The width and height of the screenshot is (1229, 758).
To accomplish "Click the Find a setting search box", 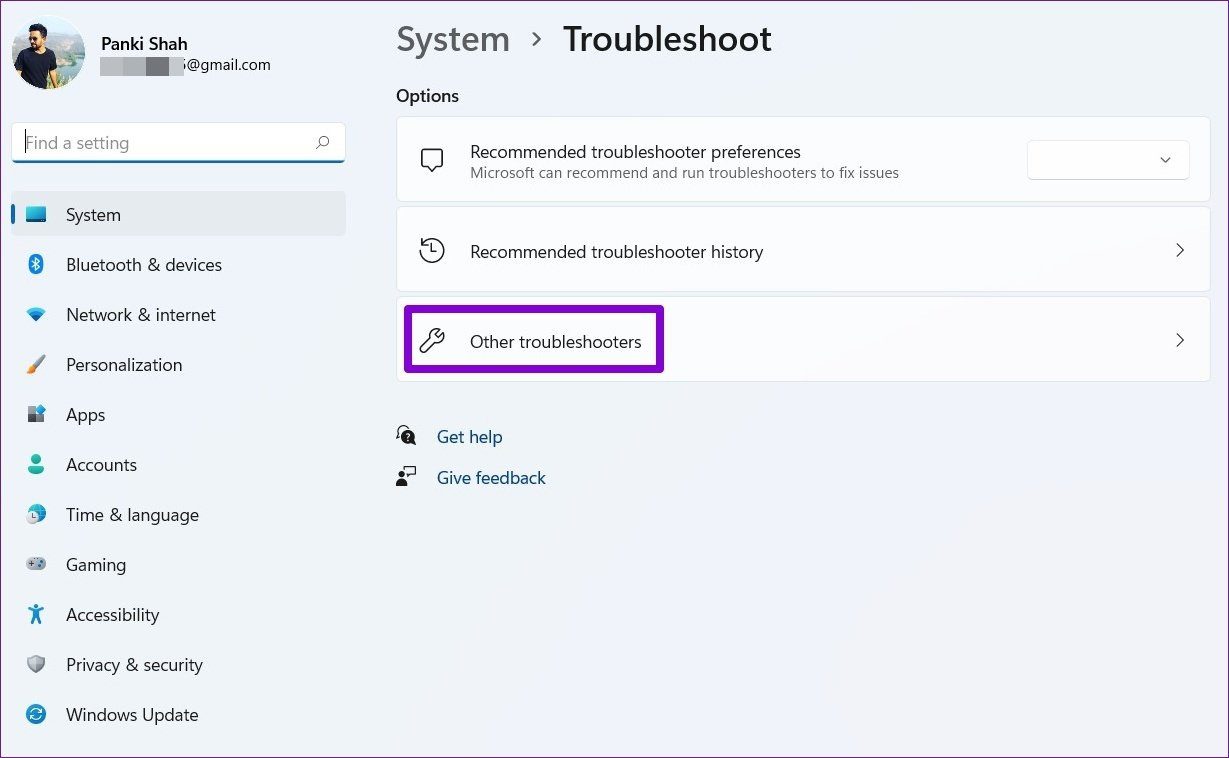I will [178, 143].
